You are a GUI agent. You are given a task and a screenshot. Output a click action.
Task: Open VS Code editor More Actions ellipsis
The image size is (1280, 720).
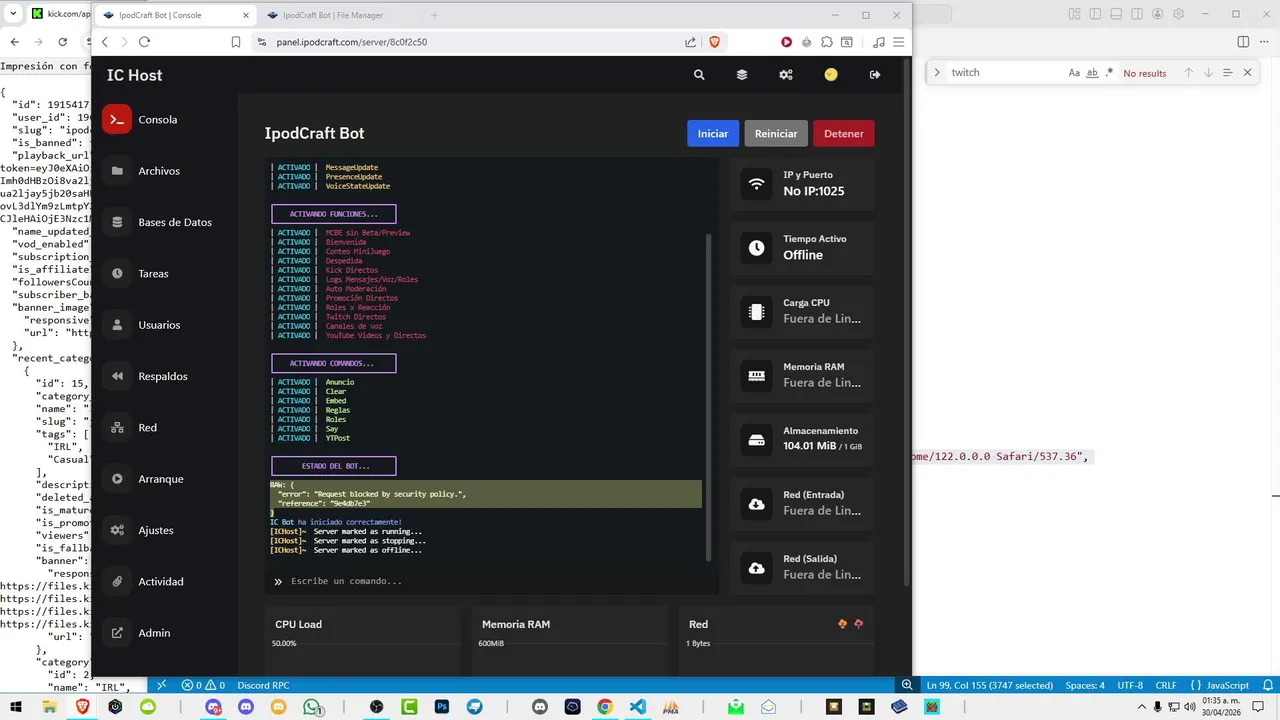coord(1265,42)
